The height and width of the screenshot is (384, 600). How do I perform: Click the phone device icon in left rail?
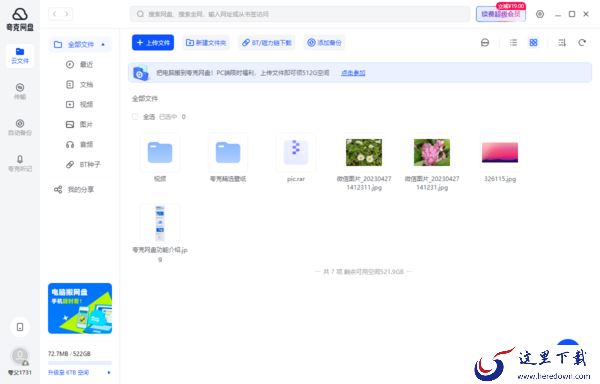click(x=20, y=327)
